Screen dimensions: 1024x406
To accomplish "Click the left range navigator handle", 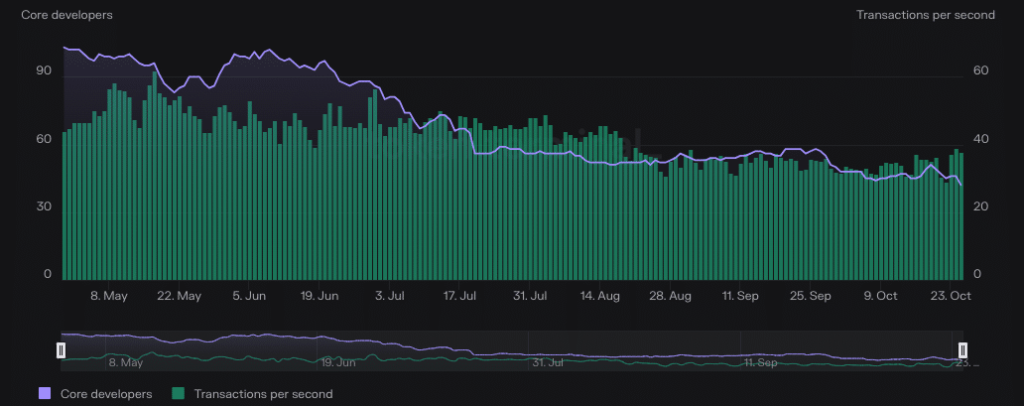I will pyautogui.click(x=61, y=349).
